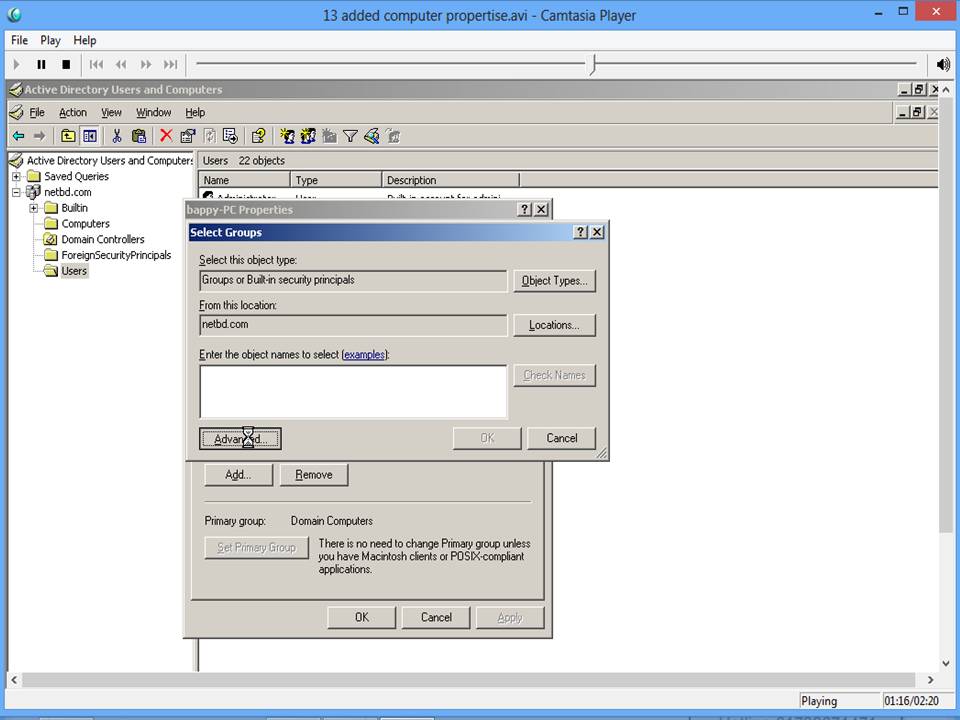Expand the Builtin tree node
This screenshot has width=960, height=720.
[x=34, y=208]
